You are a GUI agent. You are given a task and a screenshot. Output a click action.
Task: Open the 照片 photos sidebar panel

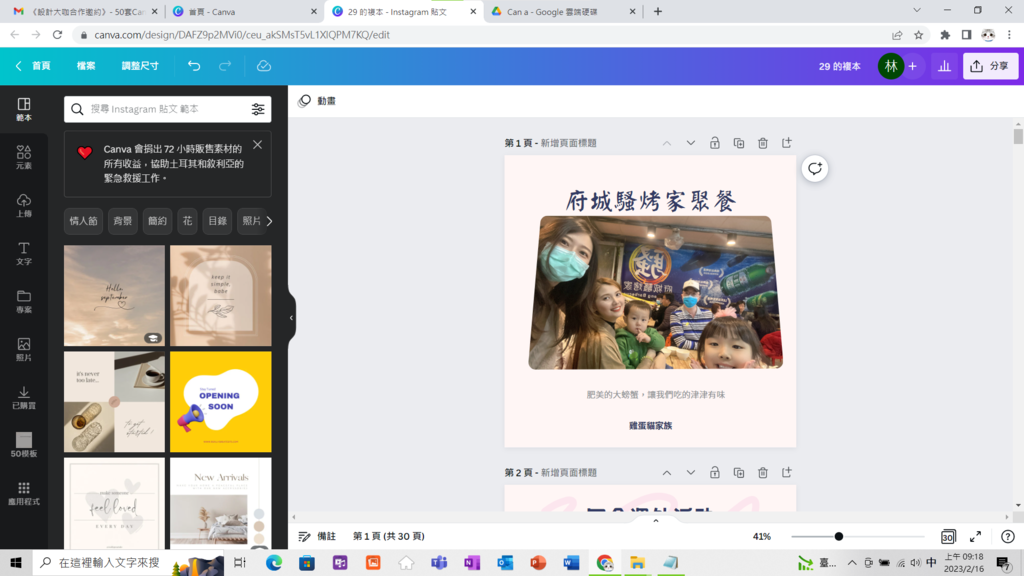point(24,349)
